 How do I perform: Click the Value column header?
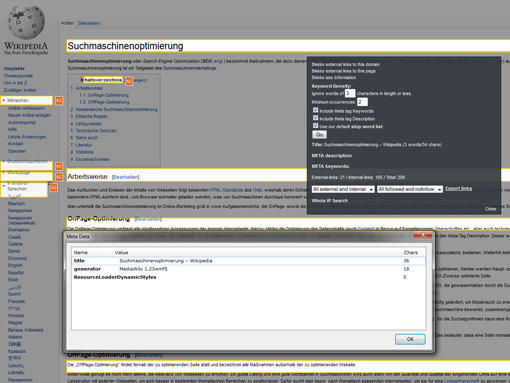coord(121,252)
